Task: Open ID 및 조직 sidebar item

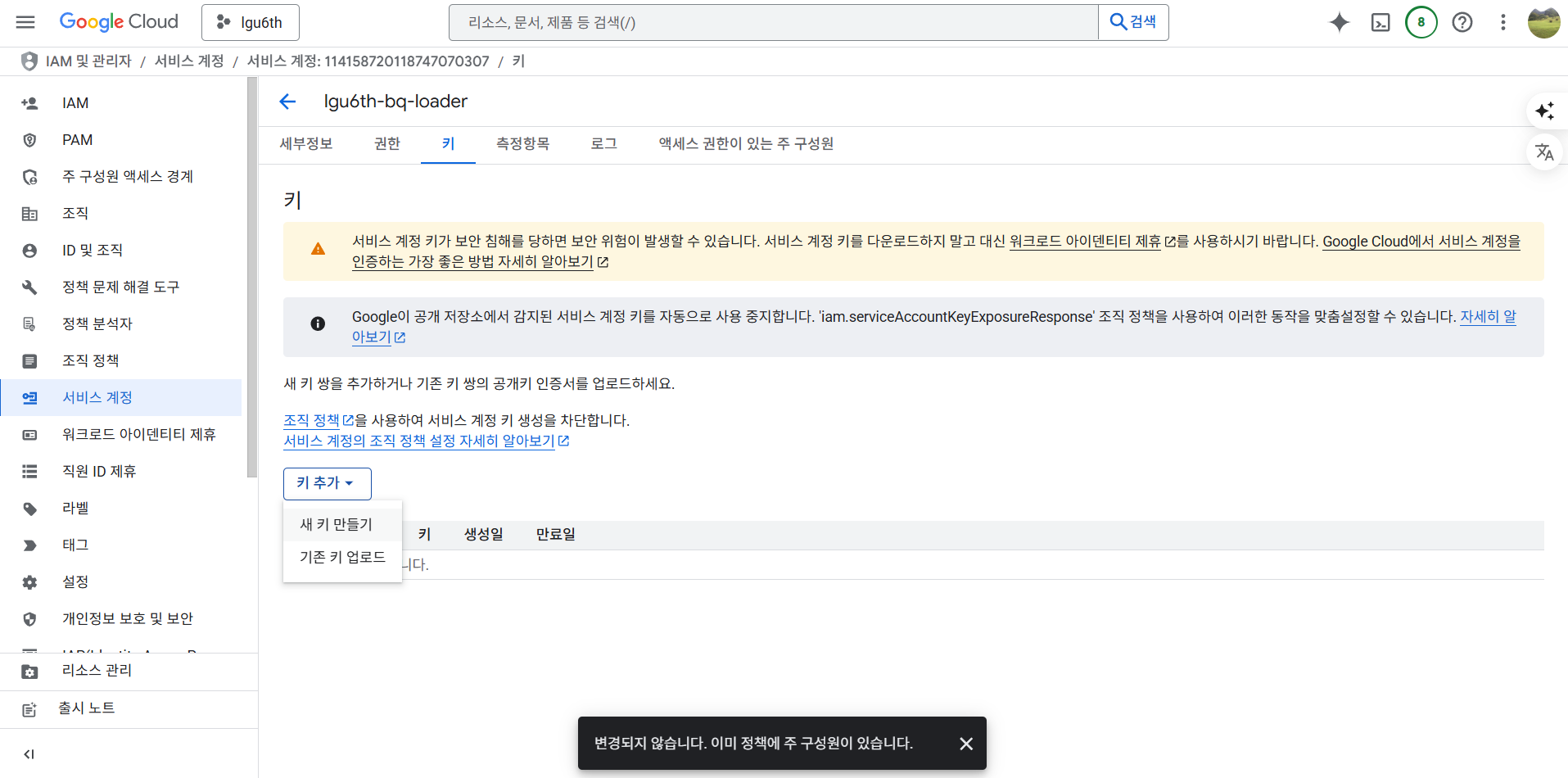Action: coord(121,251)
